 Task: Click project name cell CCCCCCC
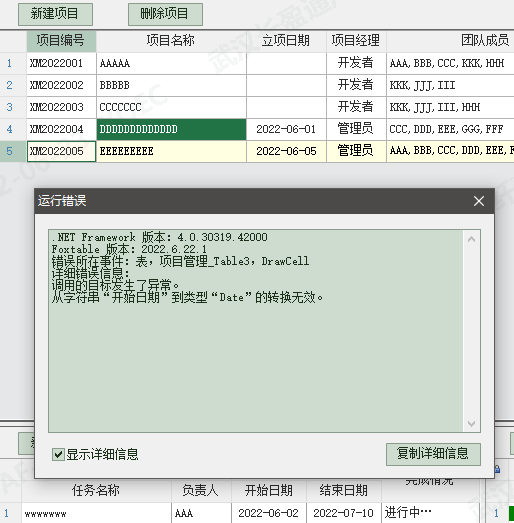(x=171, y=107)
